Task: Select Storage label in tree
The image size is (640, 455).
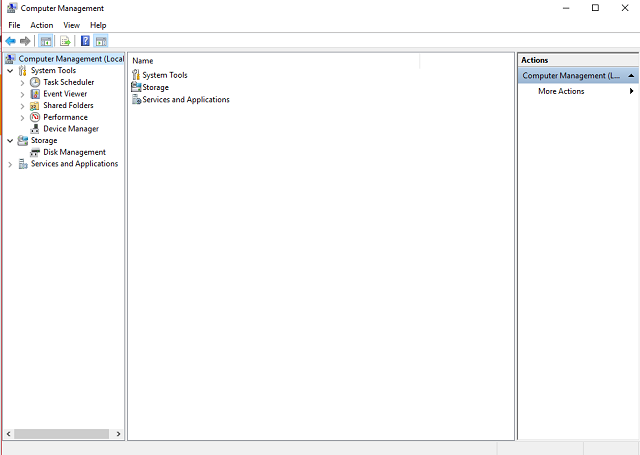Action: 44,140
